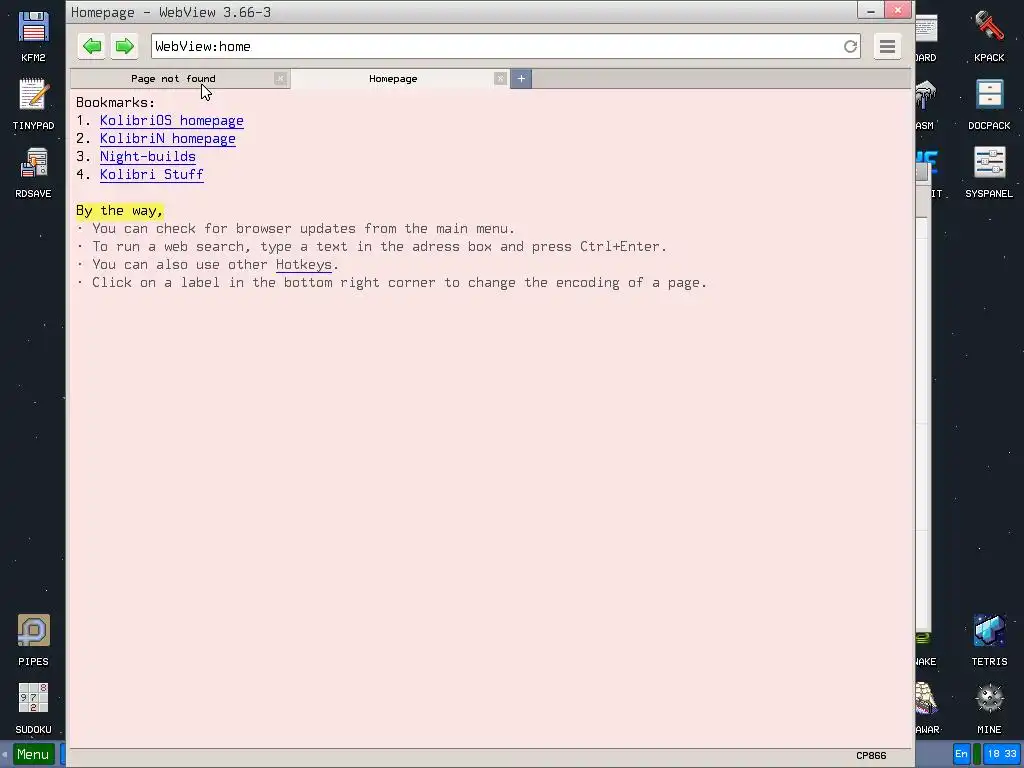Open the RDSAVE desktop icon

pyautogui.click(x=33, y=172)
